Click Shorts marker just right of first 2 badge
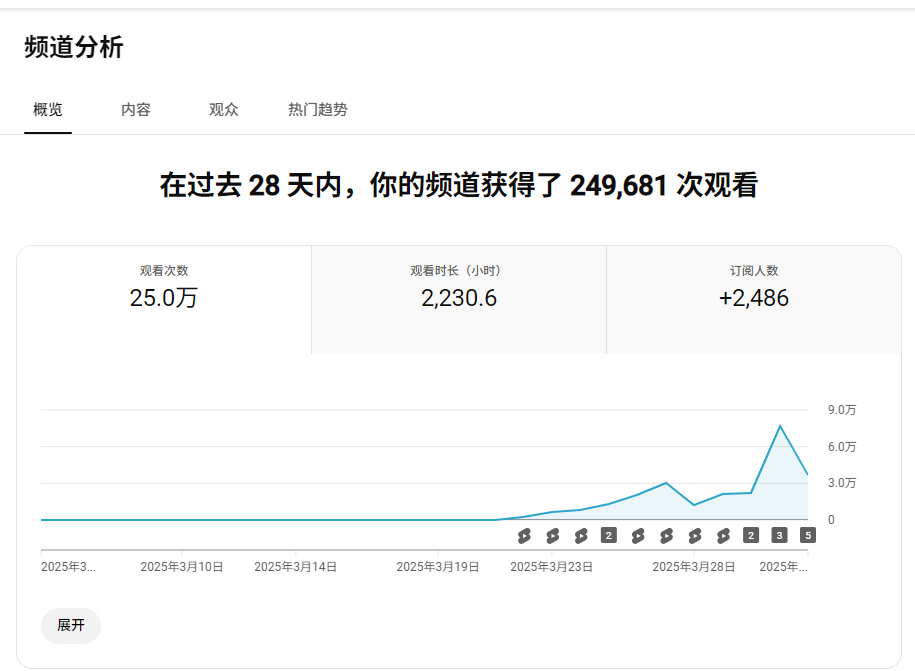Image resolution: width=915 pixels, height=671 pixels. 638,536
